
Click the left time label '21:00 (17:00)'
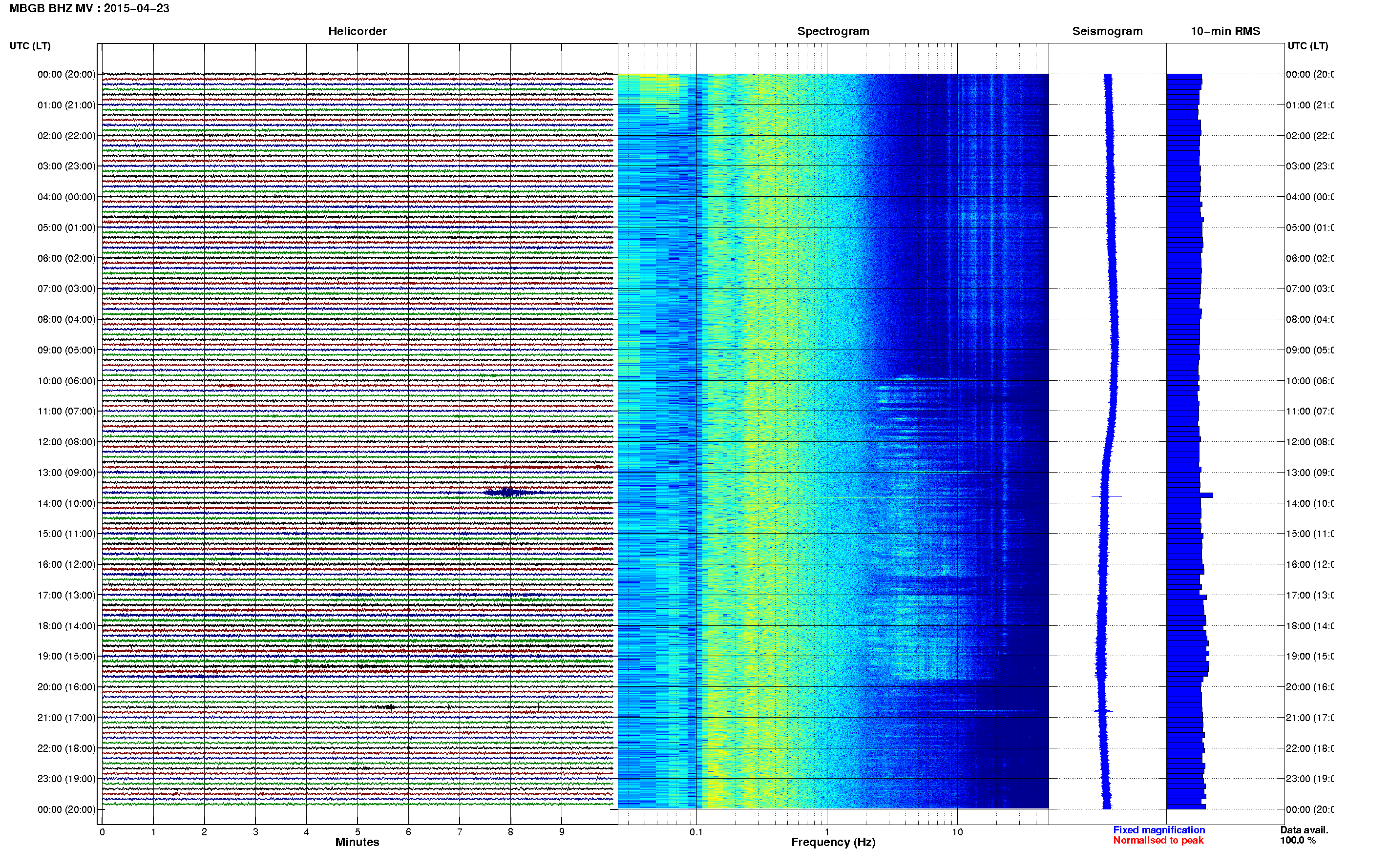tap(66, 718)
